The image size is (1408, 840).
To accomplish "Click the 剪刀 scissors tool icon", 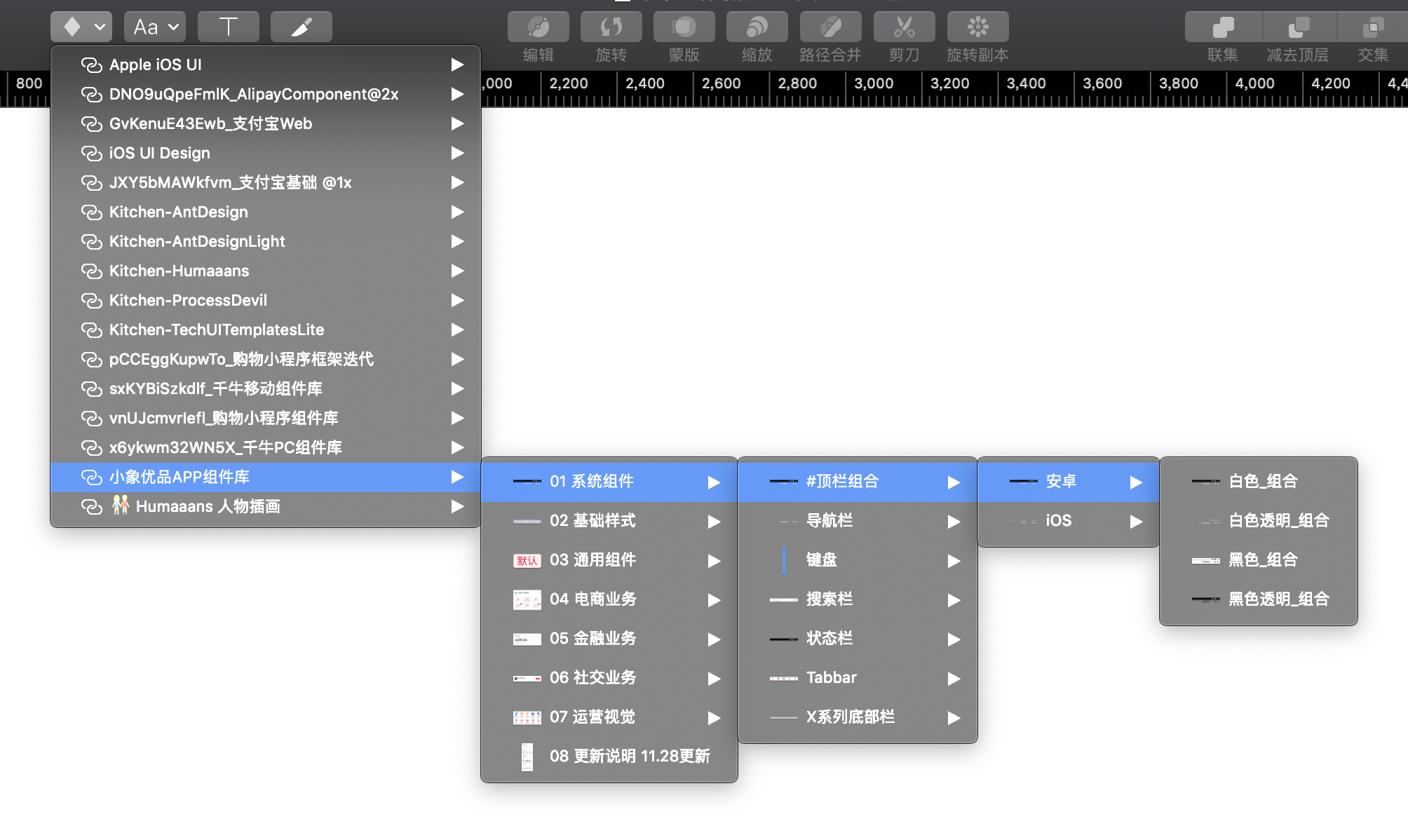I will [904, 27].
